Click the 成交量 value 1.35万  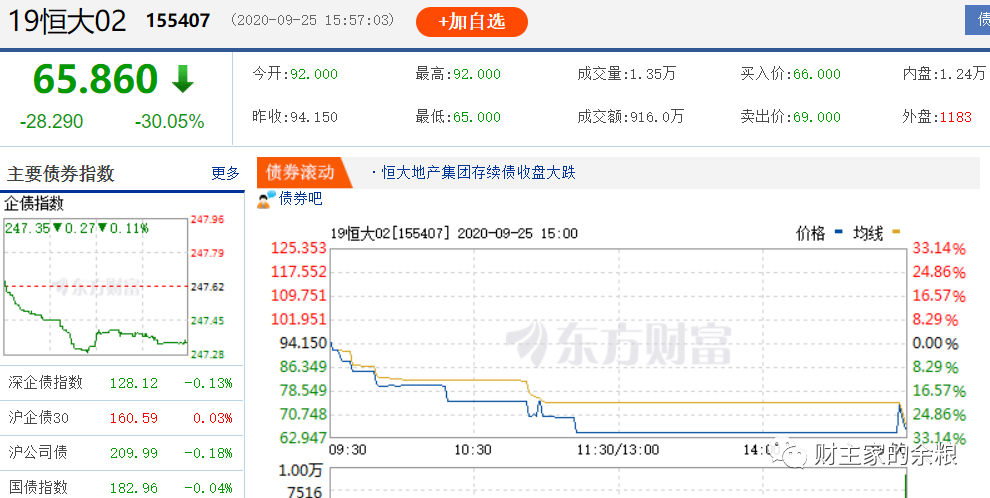pyautogui.click(x=653, y=74)
